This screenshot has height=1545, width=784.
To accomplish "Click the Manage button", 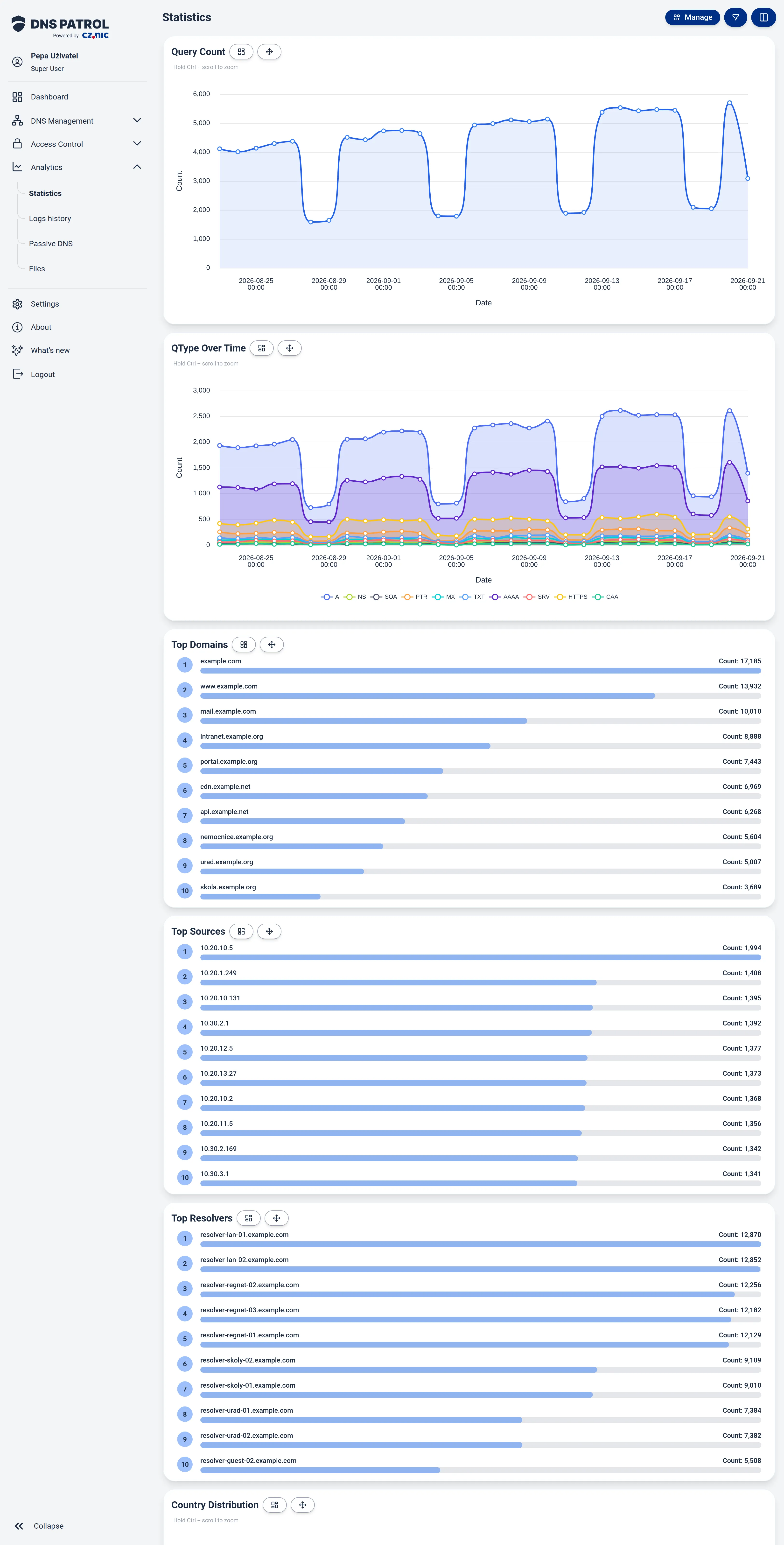I will point(692,17).
